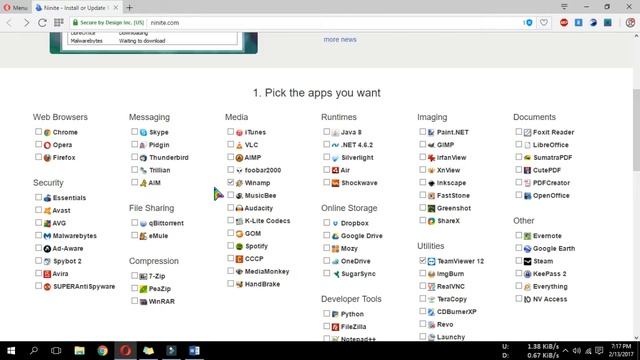Viewport: 640px width, 360px height.
Task: Open Opera speed dial grid icon
Action: [x=59, y=22]
